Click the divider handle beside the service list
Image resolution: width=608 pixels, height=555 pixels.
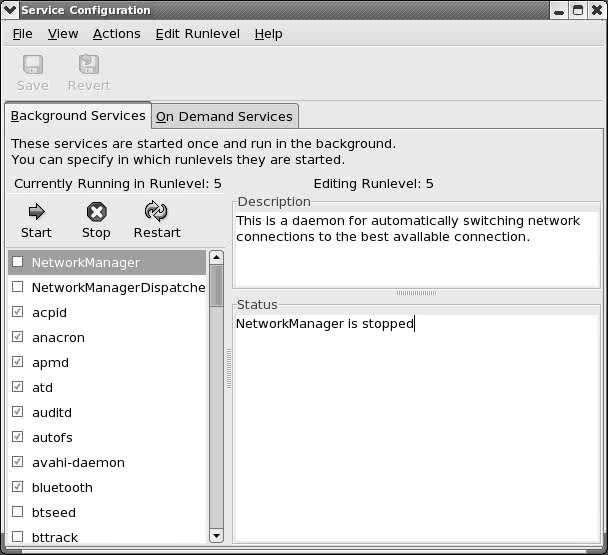click(229, 368)
